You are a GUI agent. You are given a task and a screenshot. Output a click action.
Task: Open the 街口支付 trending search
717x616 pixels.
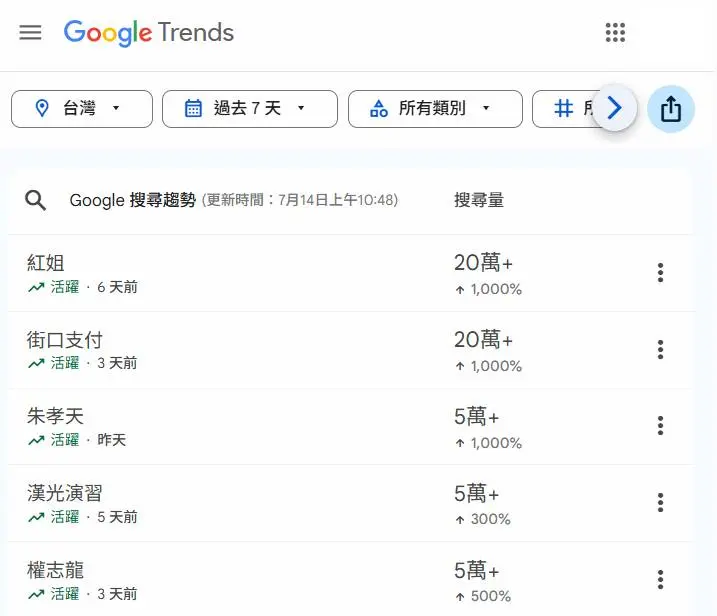tap(65, 340)
